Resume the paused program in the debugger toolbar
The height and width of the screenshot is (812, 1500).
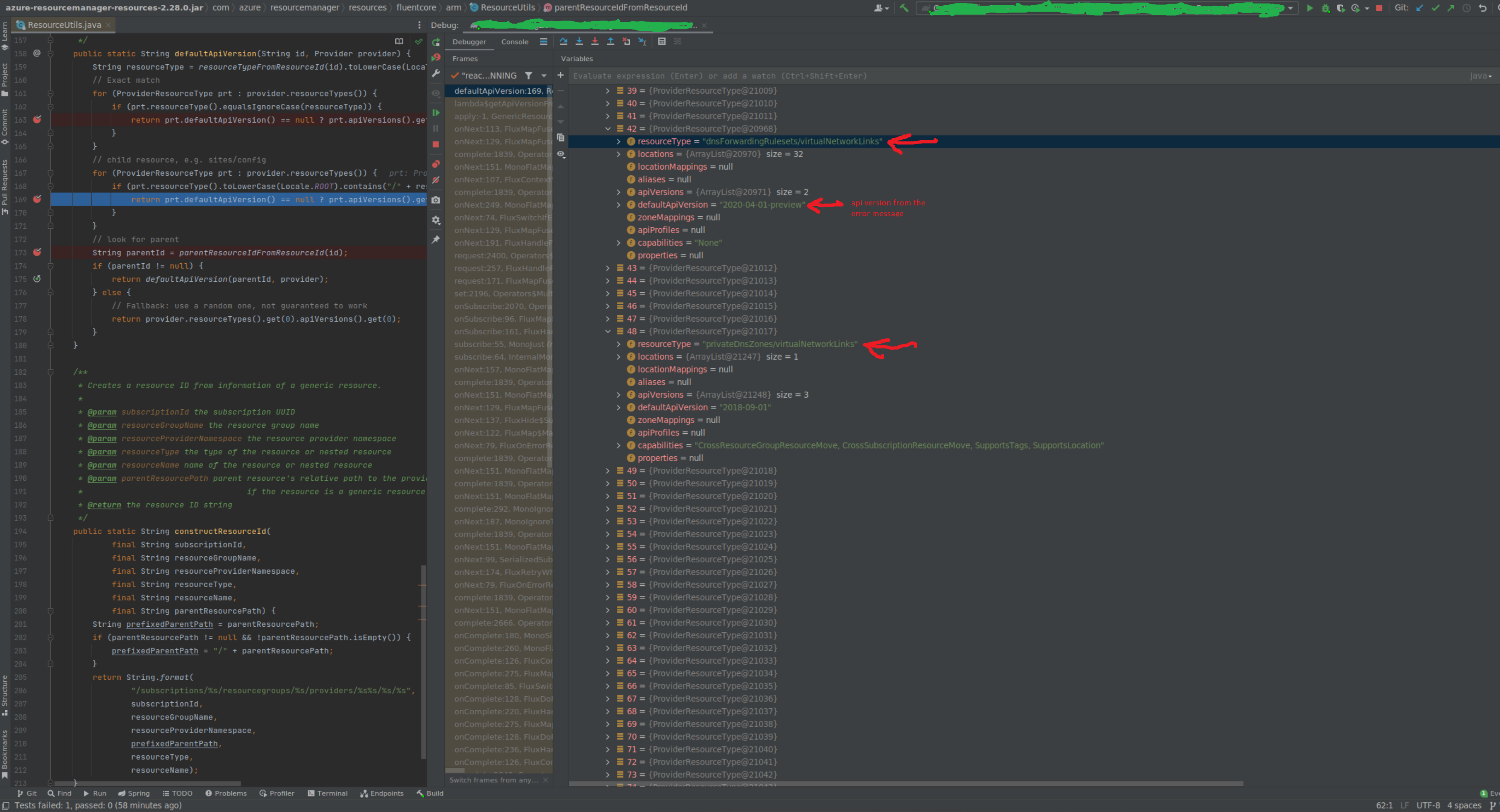point(436,113)
